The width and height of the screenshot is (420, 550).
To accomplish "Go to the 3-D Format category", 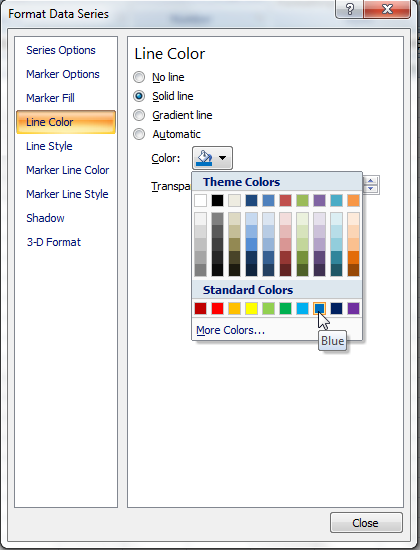I will tap(54, 242).
